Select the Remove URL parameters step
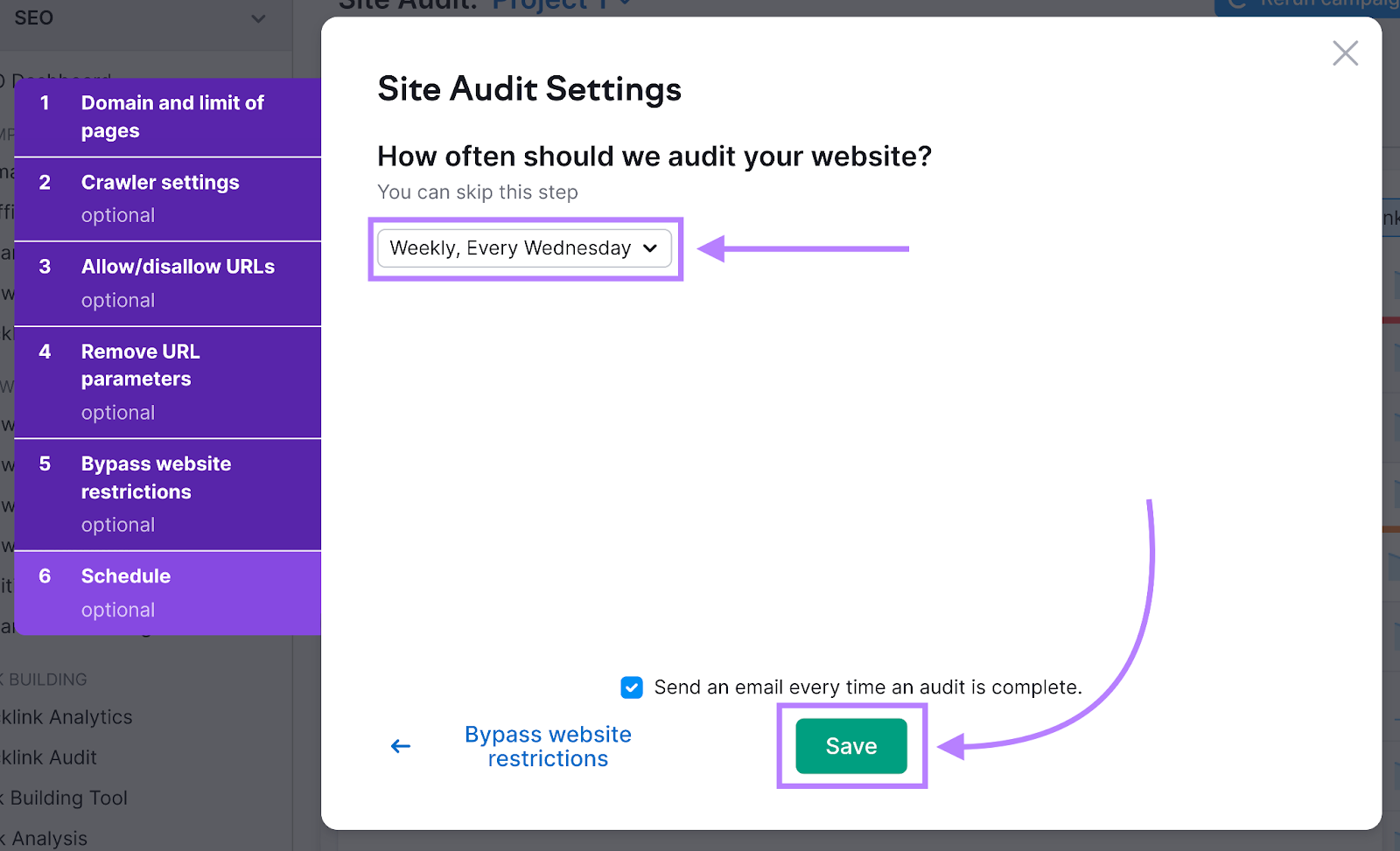1400x851 pixels. pyautogui.click(x=168, y=380)
